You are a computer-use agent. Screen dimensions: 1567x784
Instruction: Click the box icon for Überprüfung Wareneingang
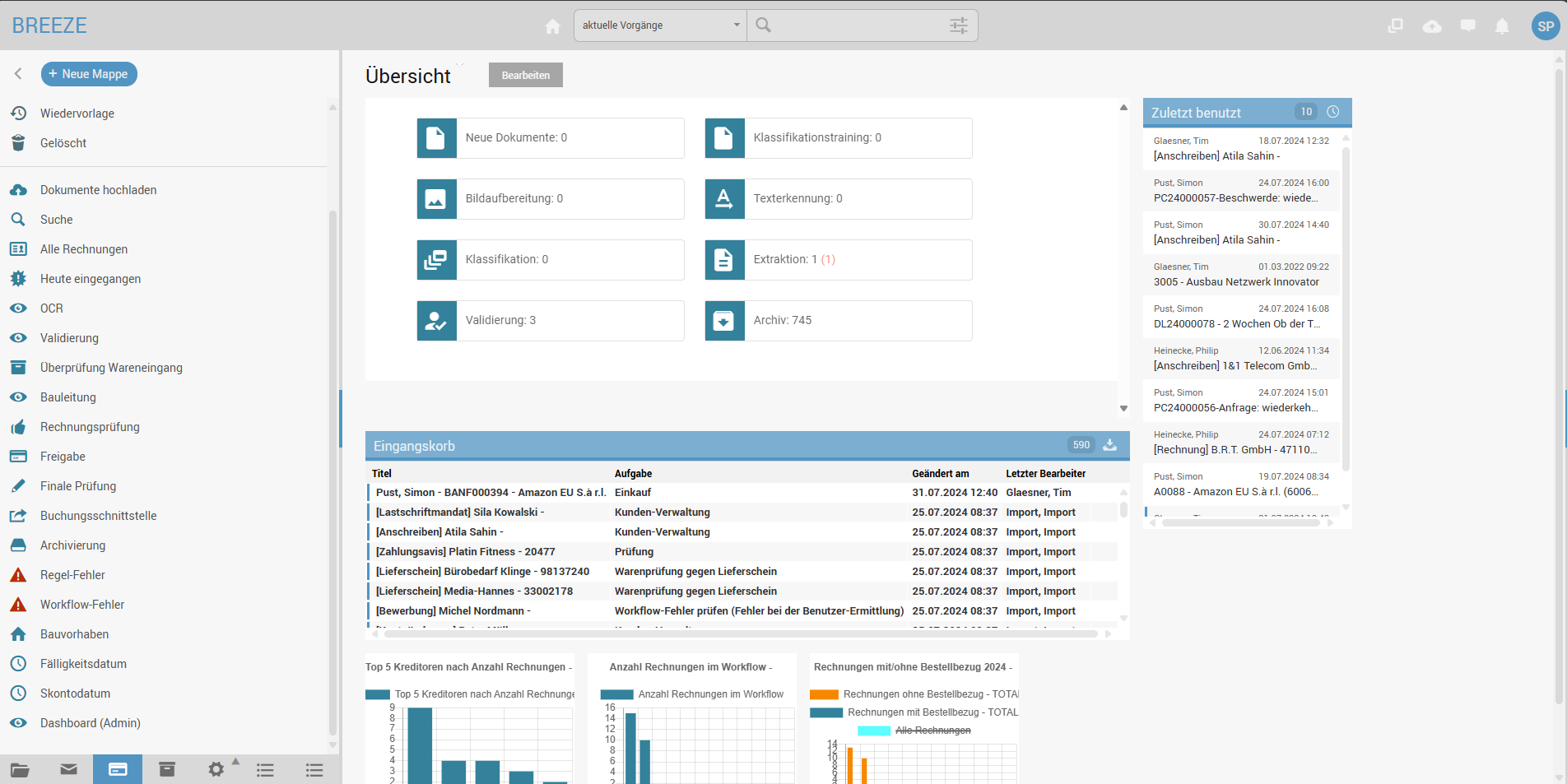pos(18,368)
